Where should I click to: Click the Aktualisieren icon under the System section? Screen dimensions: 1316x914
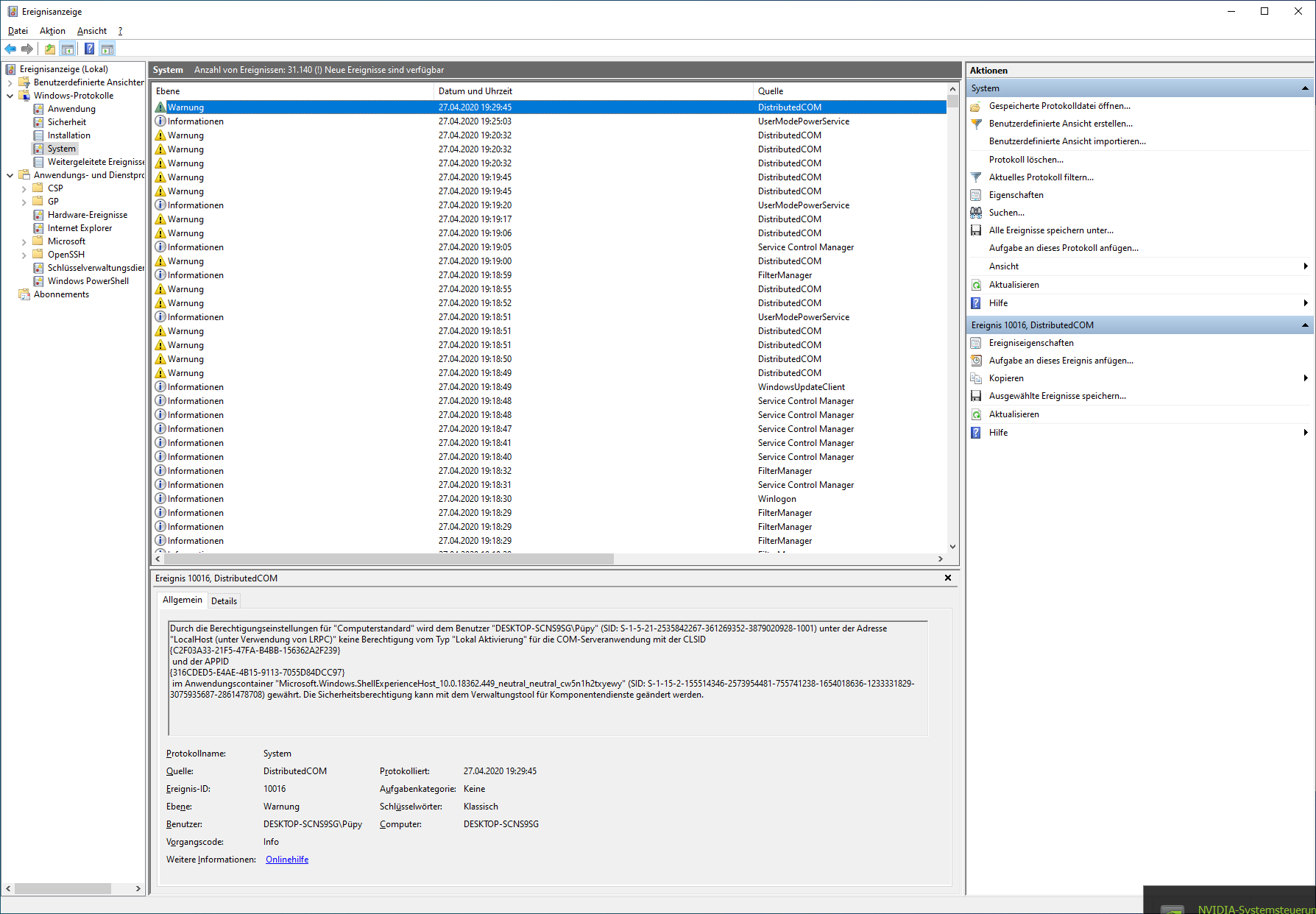[976, 285]
